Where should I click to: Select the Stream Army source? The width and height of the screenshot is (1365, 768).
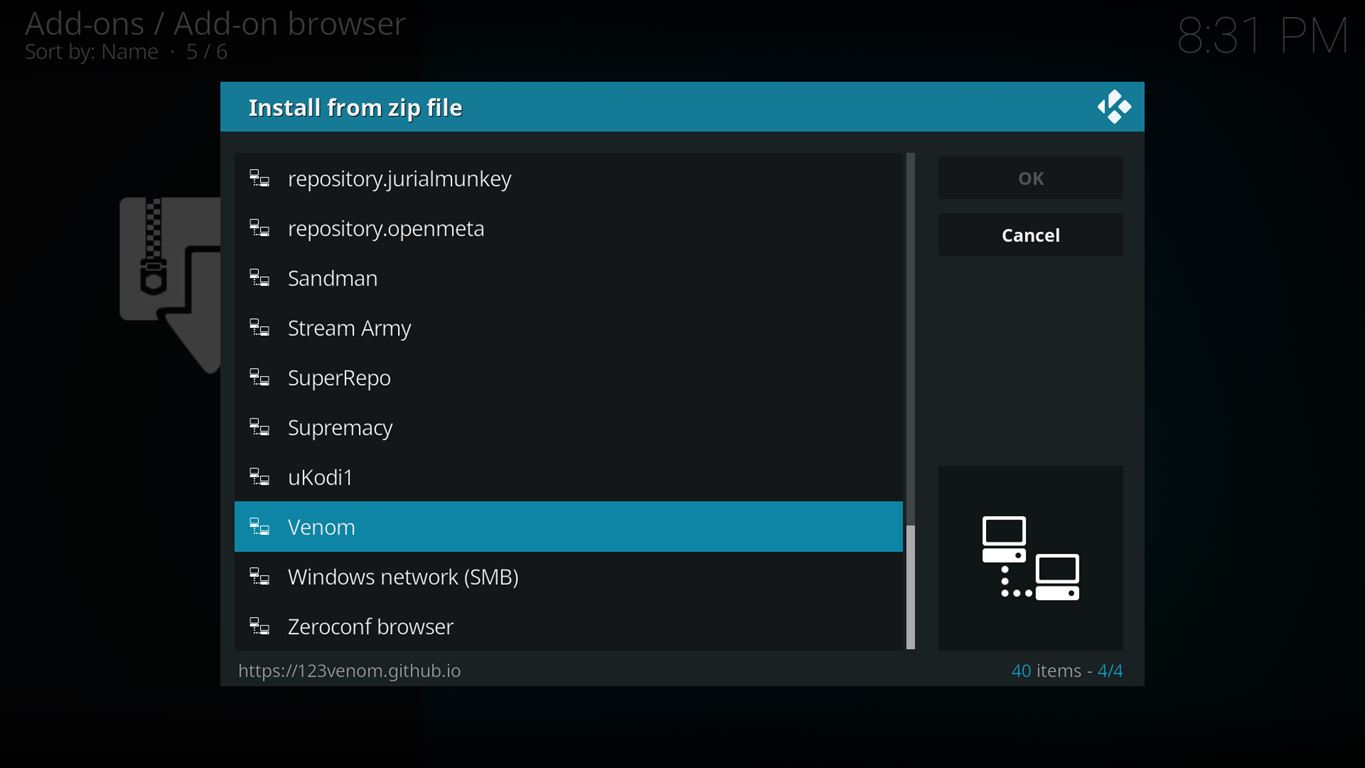[349, 328]
